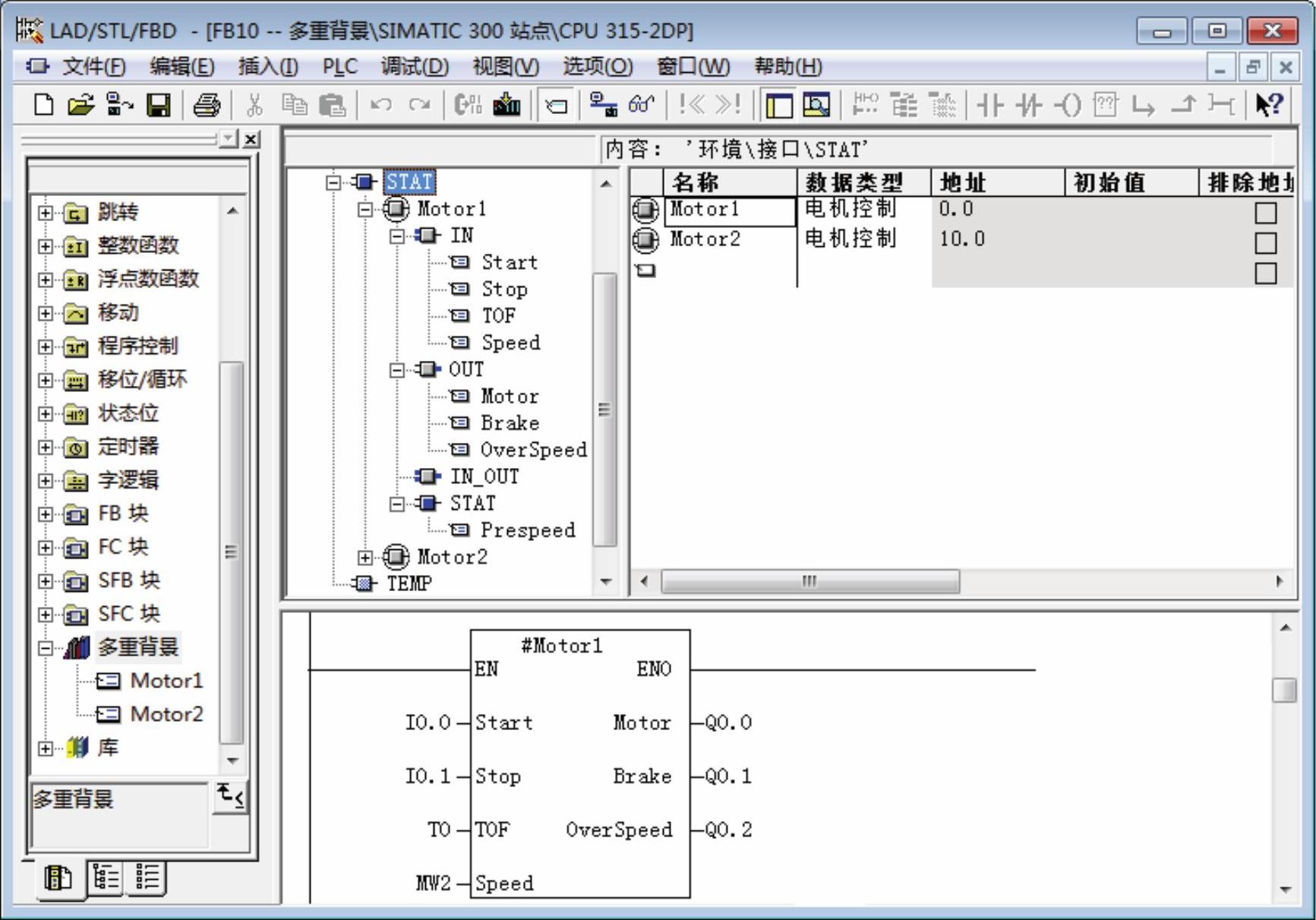Select Motor1 under 多重背景 in the side panel

pyautogui.click(x=166, y=681)
